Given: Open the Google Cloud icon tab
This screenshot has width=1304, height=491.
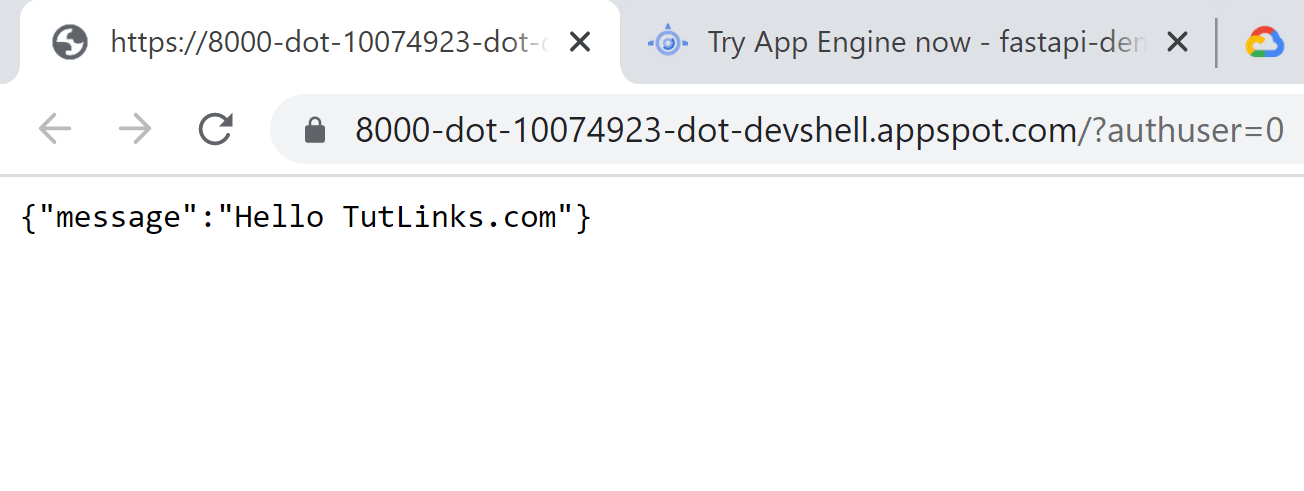Looking at the screenshot, I should pyautogui.click(x=1264, y=42).
